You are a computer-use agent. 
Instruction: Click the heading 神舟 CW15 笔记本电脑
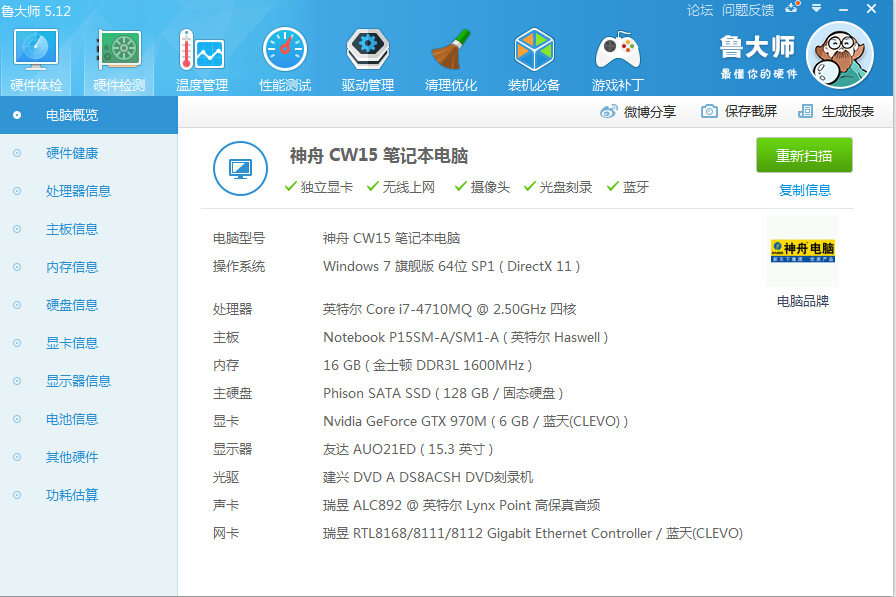(x=379, y=155)
